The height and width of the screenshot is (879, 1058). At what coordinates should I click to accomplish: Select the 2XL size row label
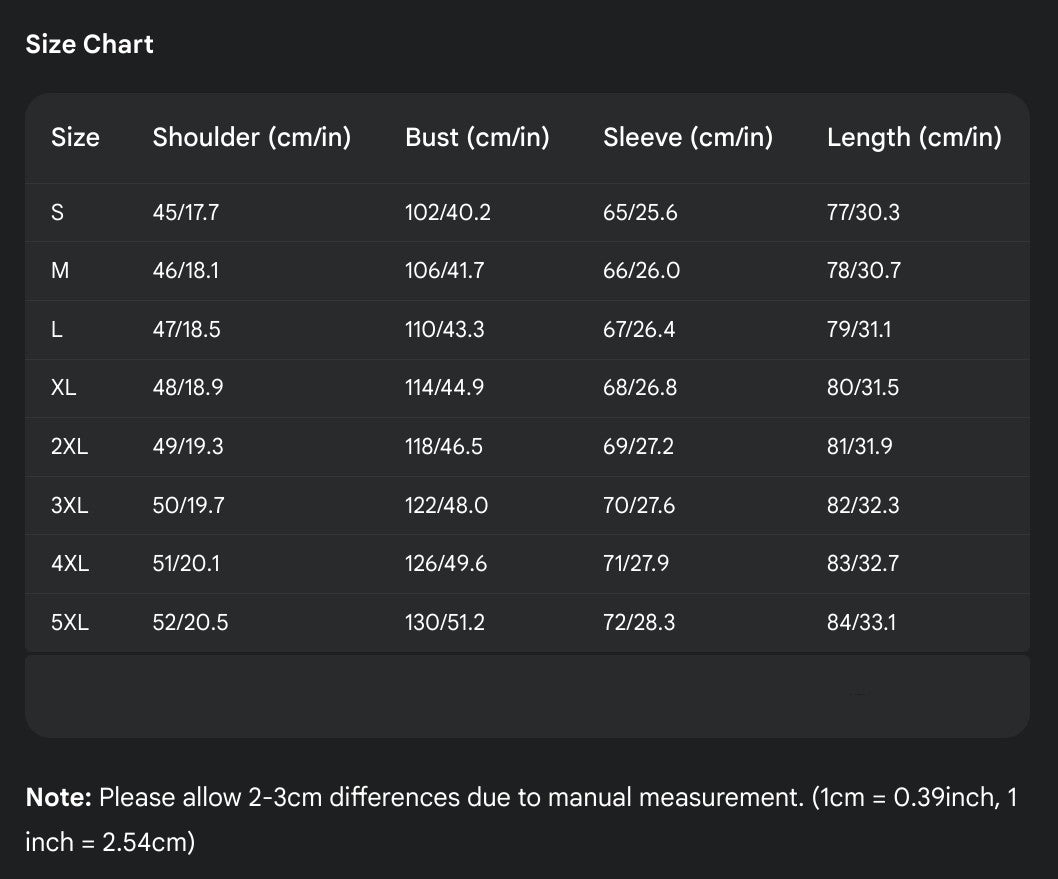[69, 446]
